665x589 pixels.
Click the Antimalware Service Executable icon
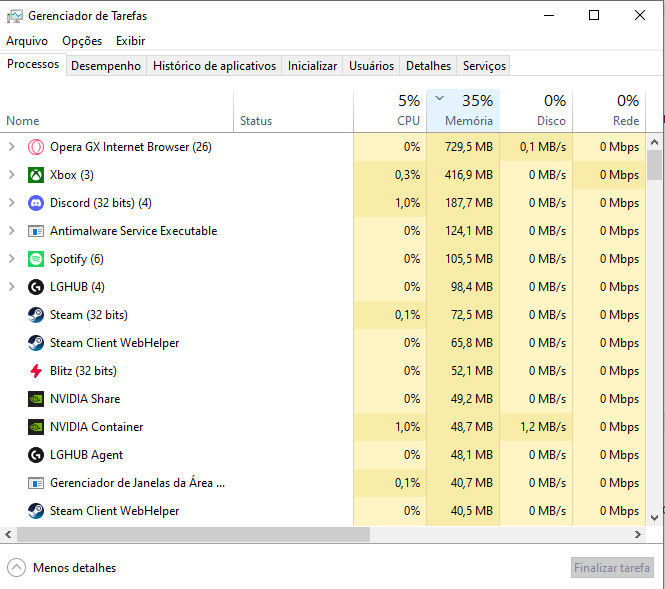pyautogui.click(x=36, y=231)
